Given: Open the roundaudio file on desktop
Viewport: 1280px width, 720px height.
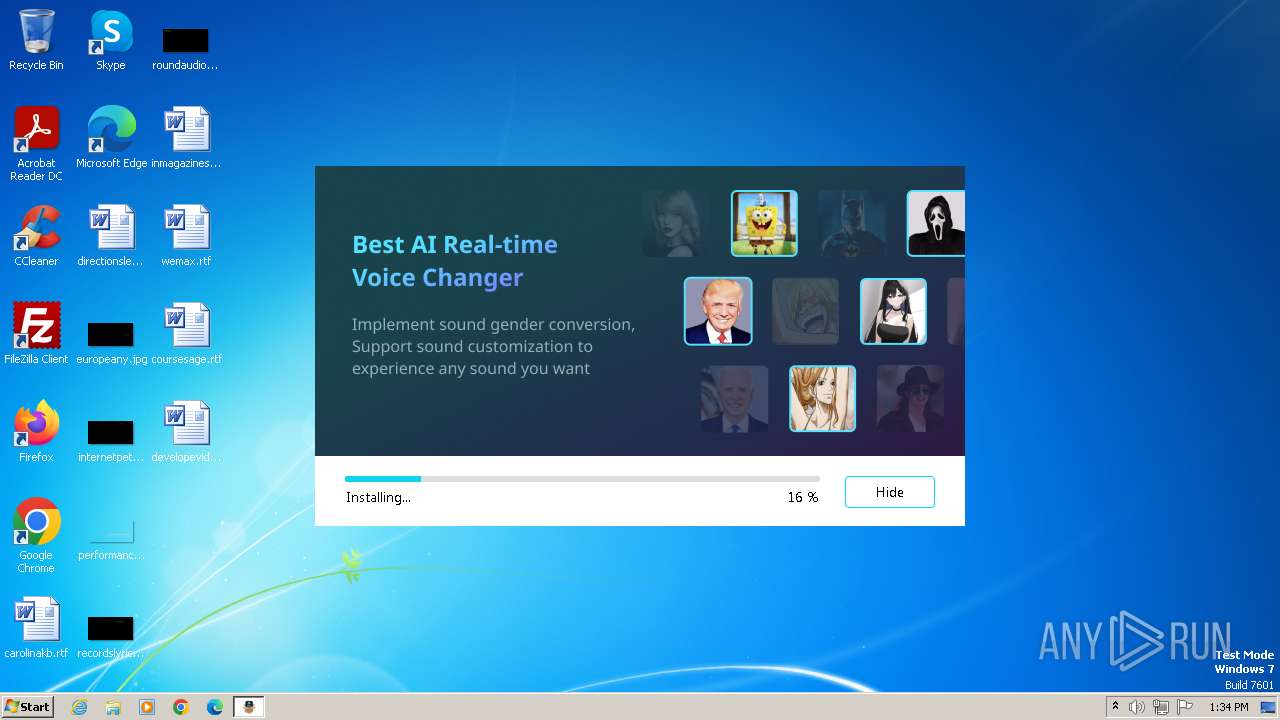Looking at the screenshot, I should pos(185,46).
